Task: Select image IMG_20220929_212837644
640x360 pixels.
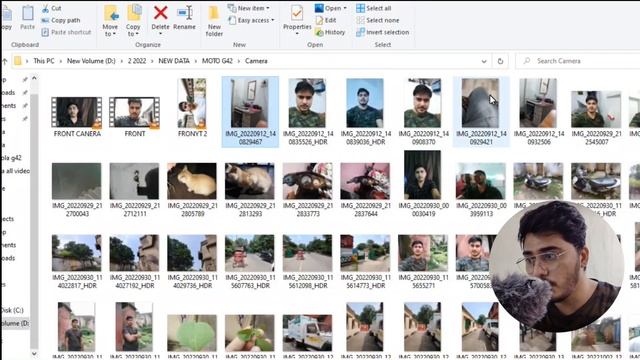Action: (365, 189)
